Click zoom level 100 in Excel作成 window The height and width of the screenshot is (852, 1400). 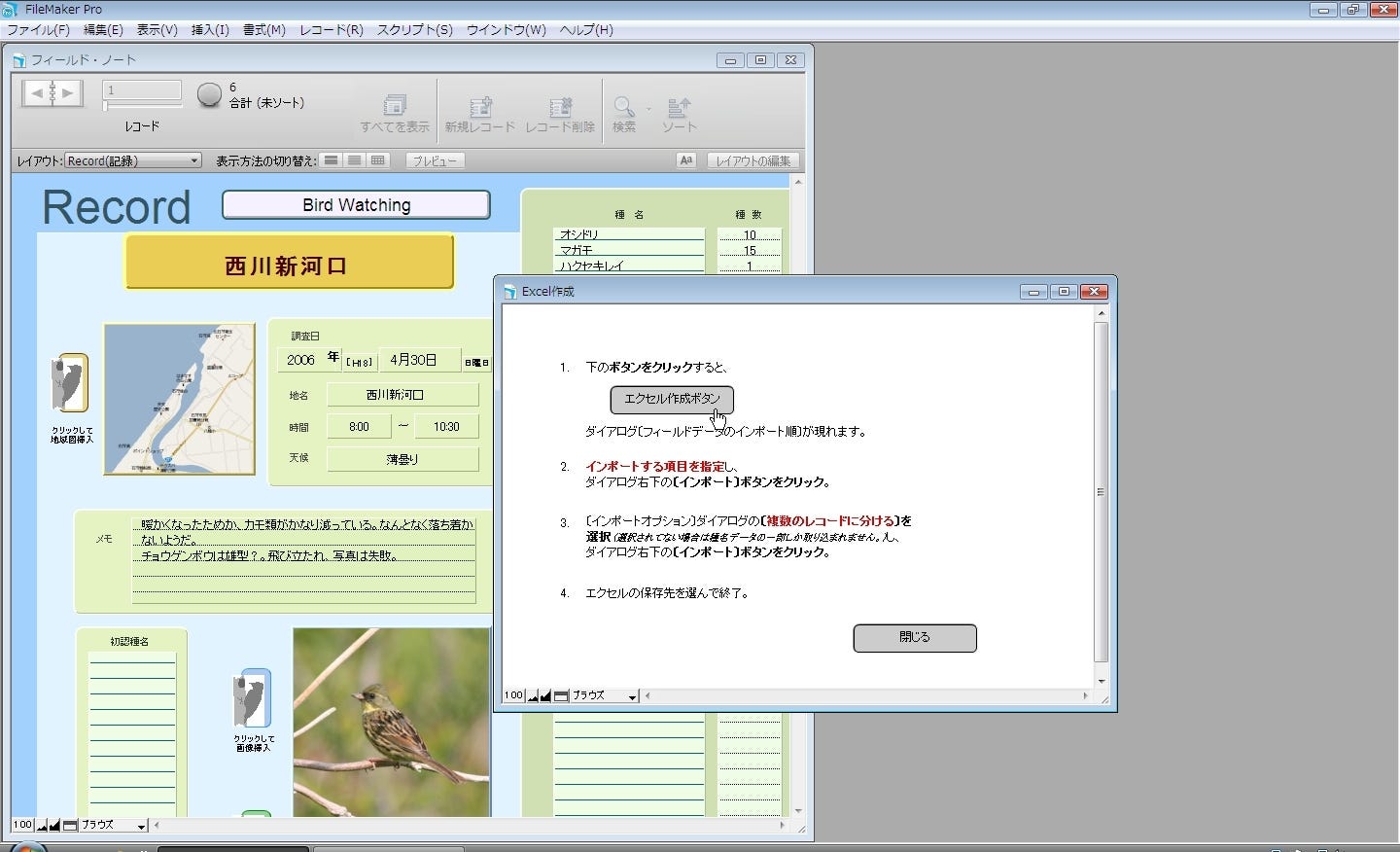(x=513, y=695)
